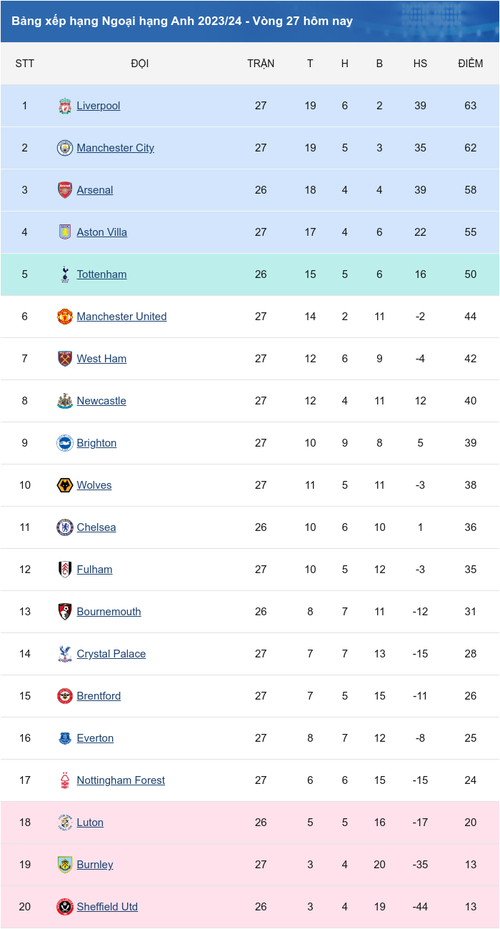Open the Bournemouth team link

(109, 611)
